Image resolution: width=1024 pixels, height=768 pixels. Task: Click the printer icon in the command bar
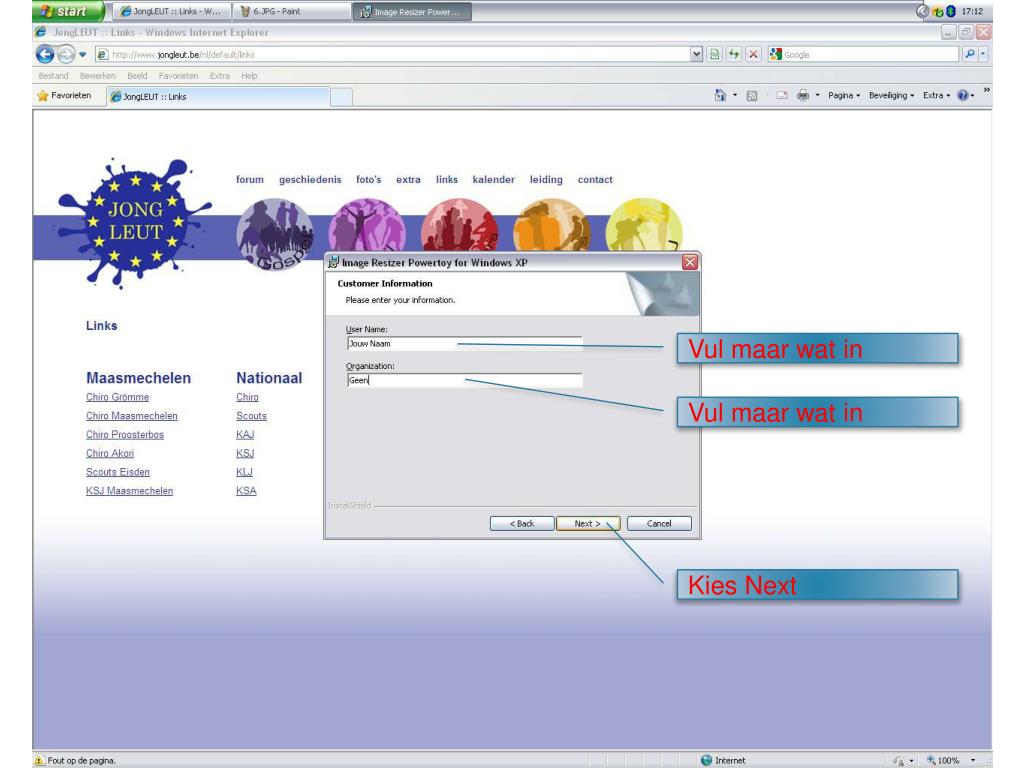click(x=803, y=95)
